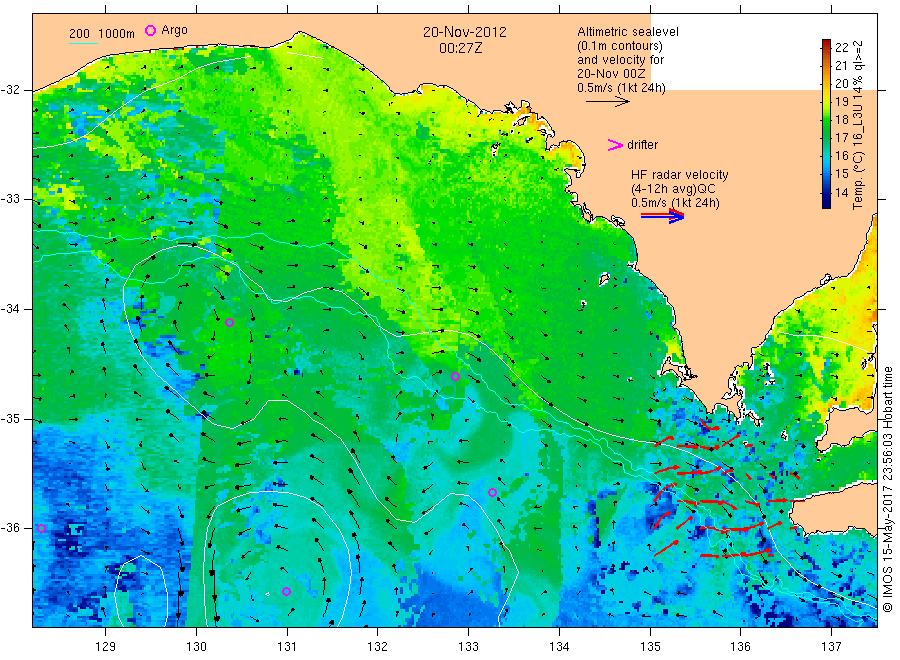The image size is (900, 660).
Task: Click the 16 label on the color bar
Action: click(x=841, y=156)
